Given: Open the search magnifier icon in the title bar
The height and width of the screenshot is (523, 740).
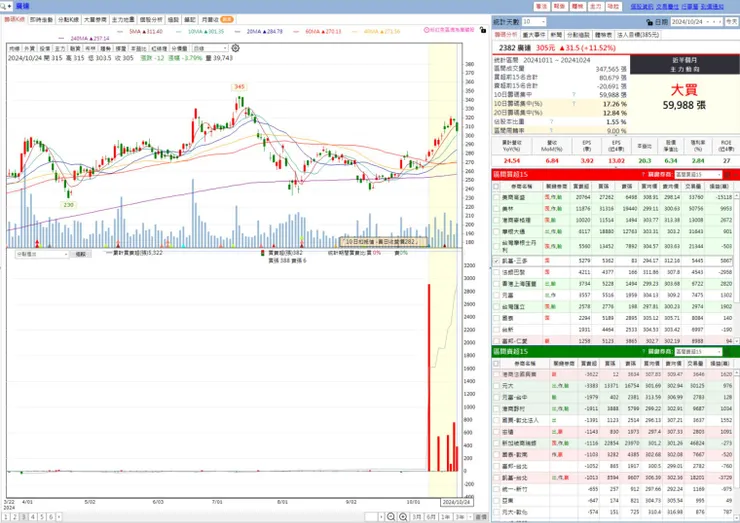Looking at the screenshot, I should coord(4,6).
